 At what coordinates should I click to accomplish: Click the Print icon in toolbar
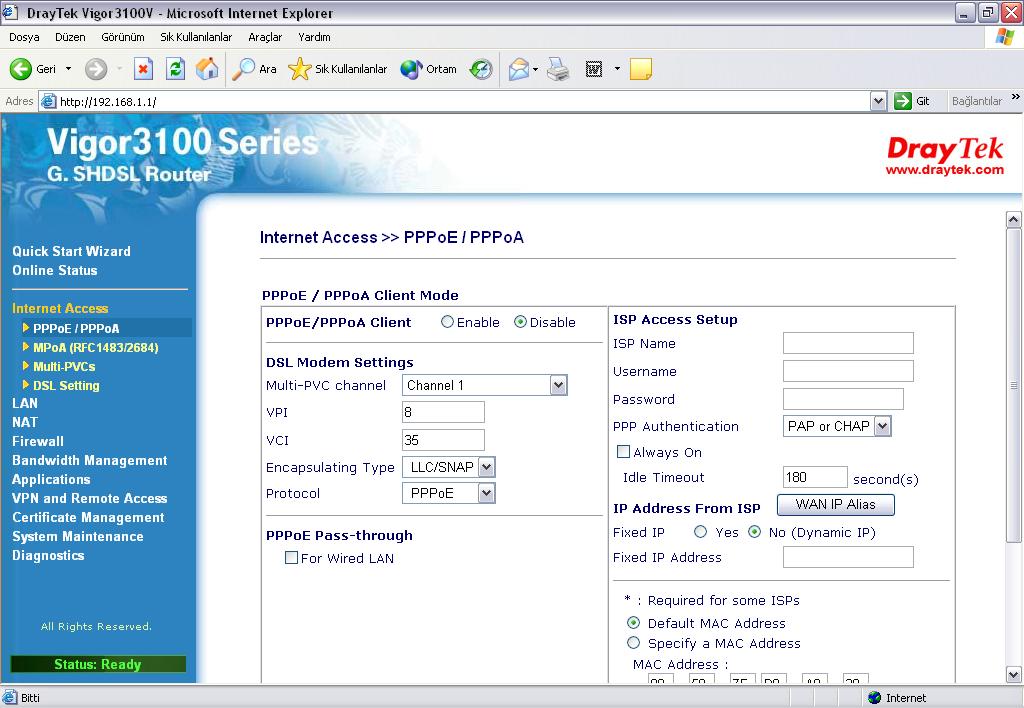point(558,69)
